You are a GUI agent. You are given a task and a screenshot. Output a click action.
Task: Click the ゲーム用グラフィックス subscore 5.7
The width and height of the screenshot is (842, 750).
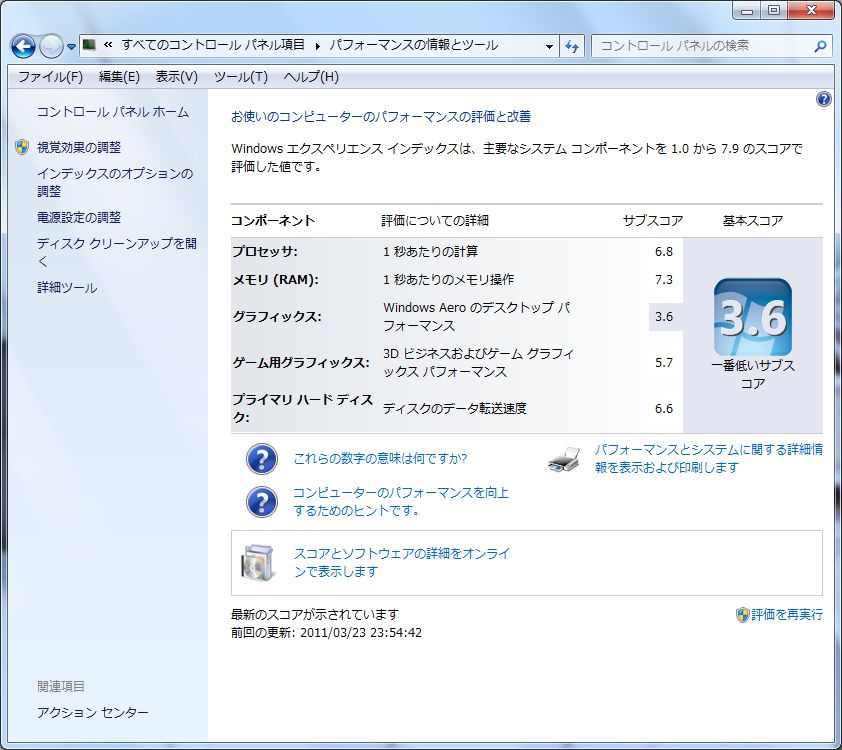tap(664, 362)
